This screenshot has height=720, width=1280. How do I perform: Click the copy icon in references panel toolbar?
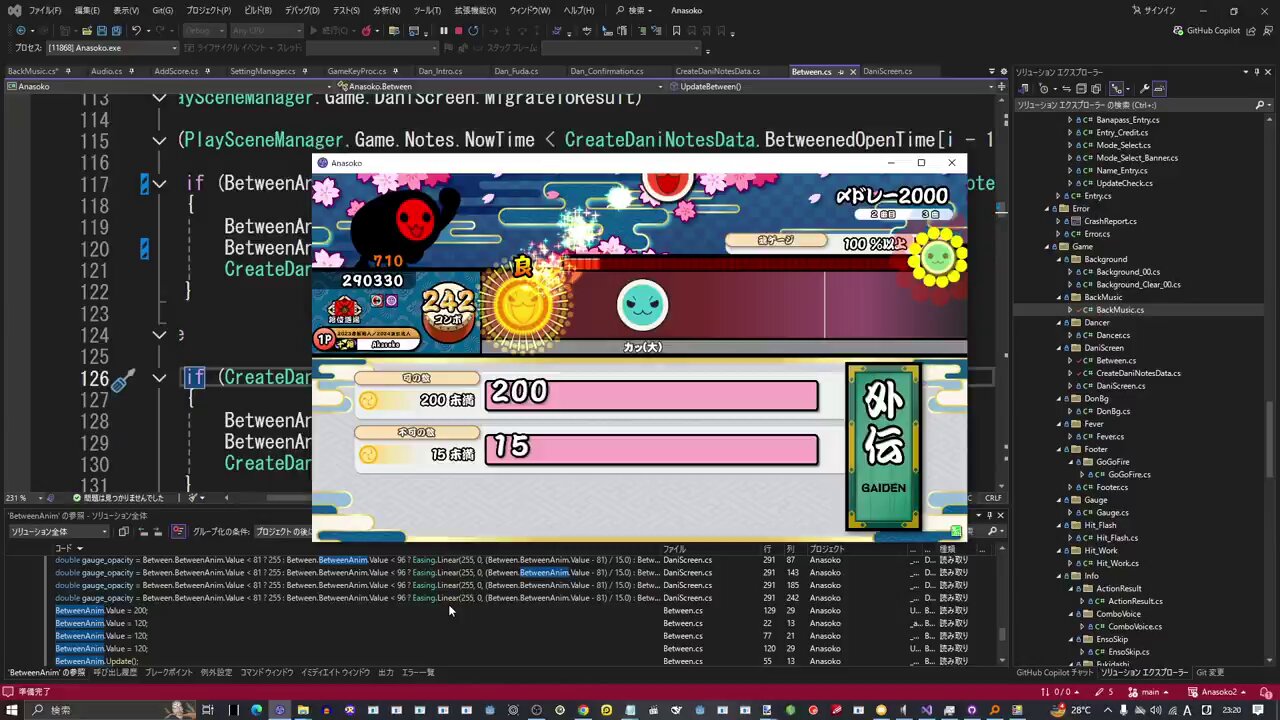tap(123, 532)
